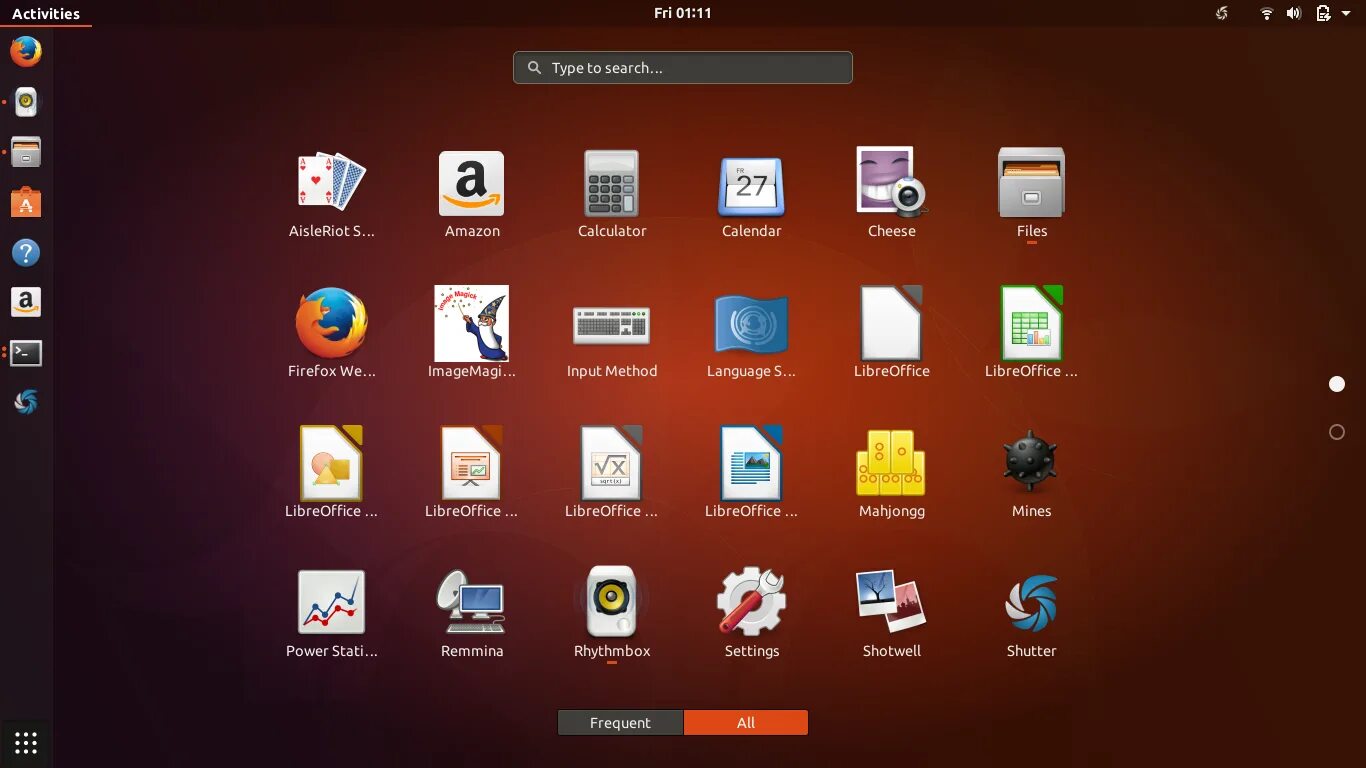Open Terminal from the dock

pos(26,352)
